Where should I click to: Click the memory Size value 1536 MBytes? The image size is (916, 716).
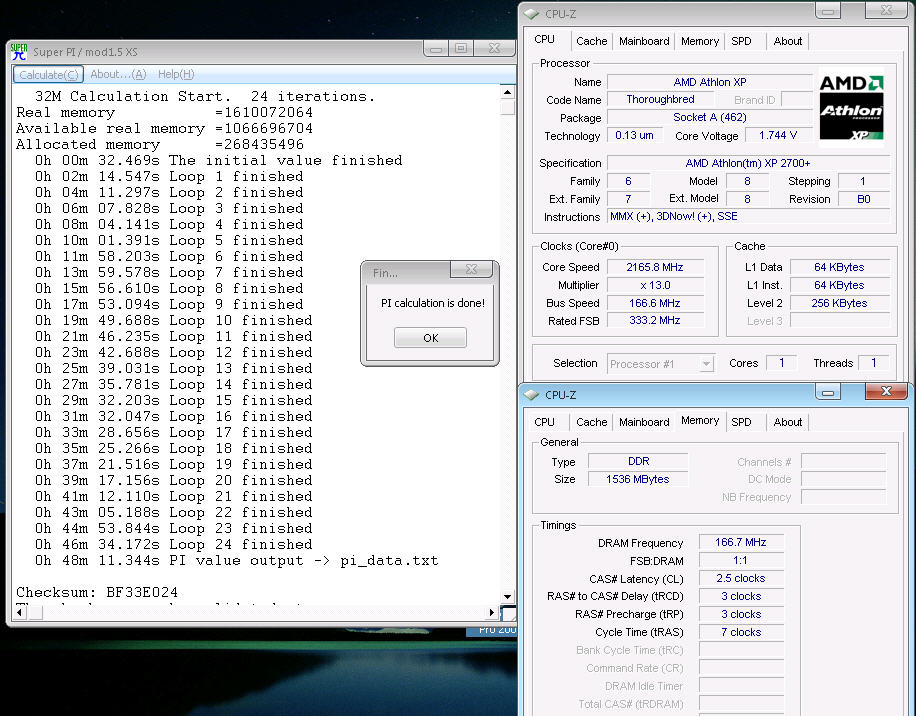click(x=639, y=479)
